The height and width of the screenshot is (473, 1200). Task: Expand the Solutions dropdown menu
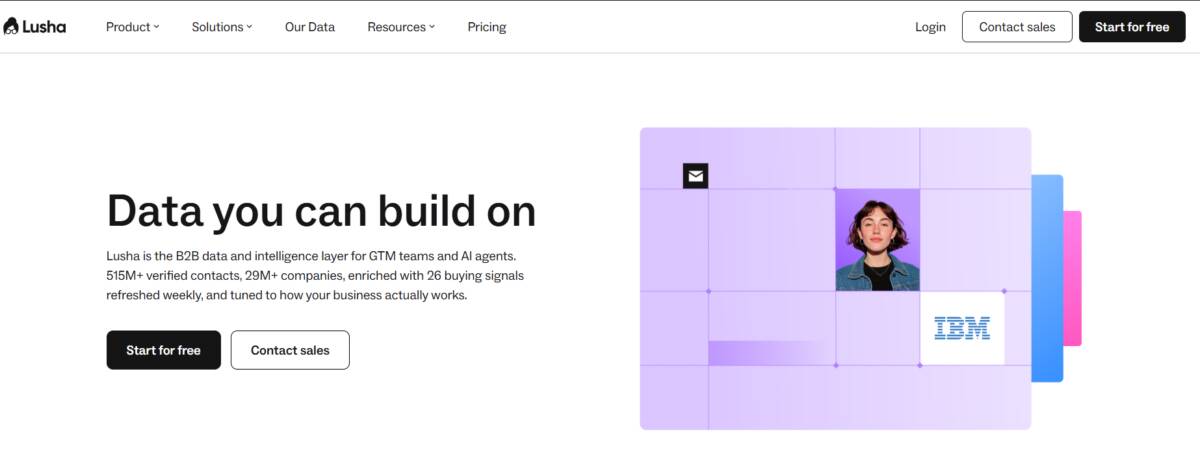[x=222, y=27]
